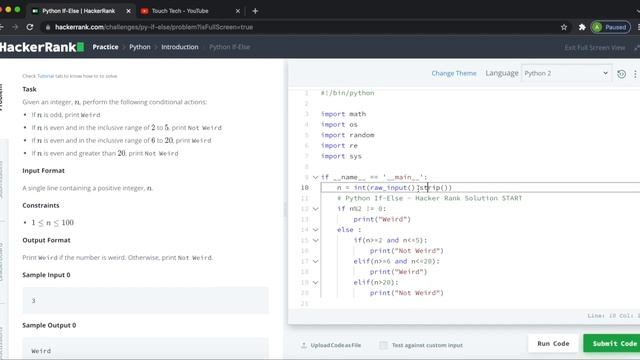This screenshot has height=360, width=640.
Task: Collapse the if __name__ block at line 9
Action: tap(315, 177)
